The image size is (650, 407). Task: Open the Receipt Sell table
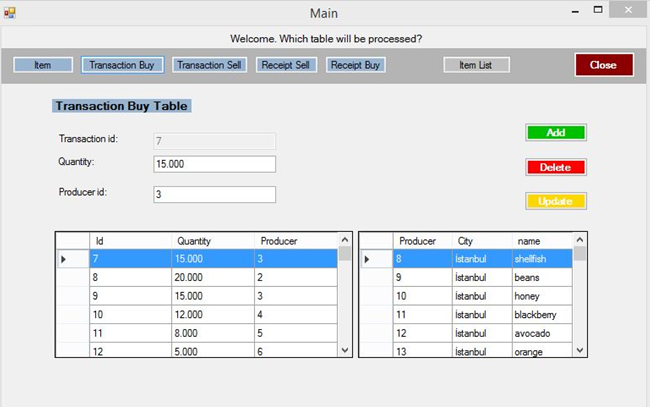[286, 65]
